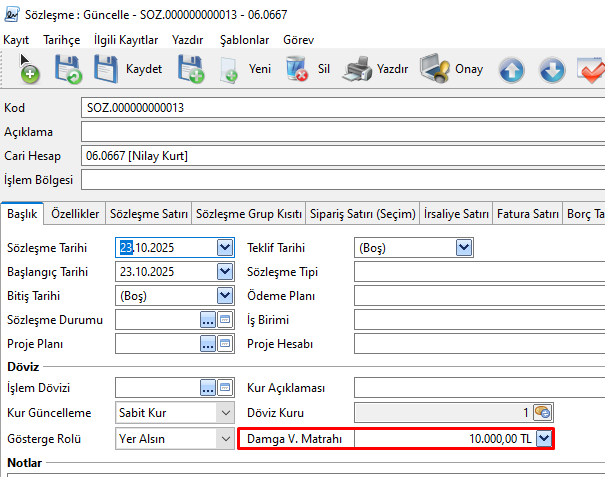
Task: Delete record using Sil icon
Action: coord(297,69)
